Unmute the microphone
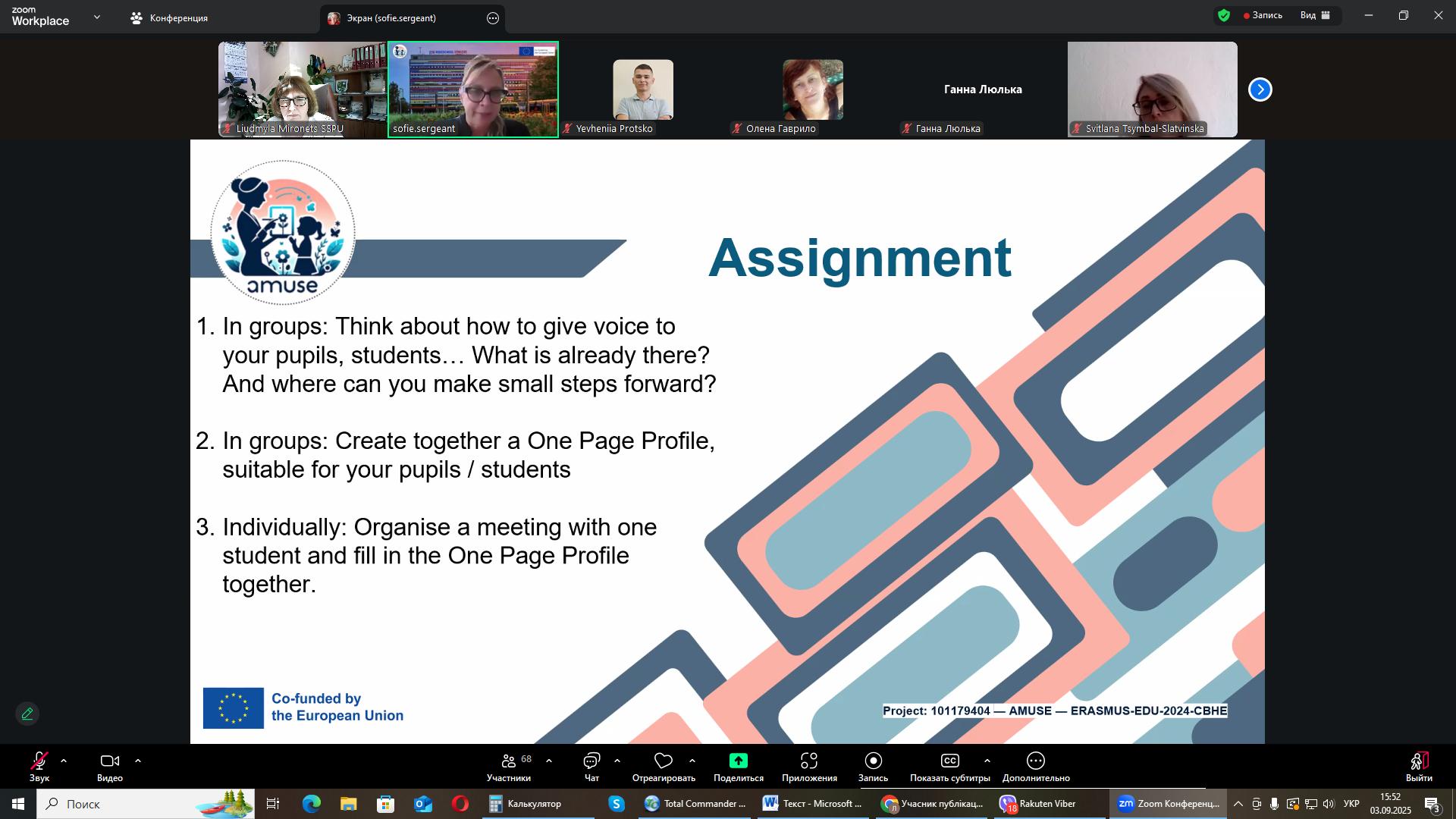Image resolution: width=1456 pixels, height=819 pixels. (x=39, y=761)
